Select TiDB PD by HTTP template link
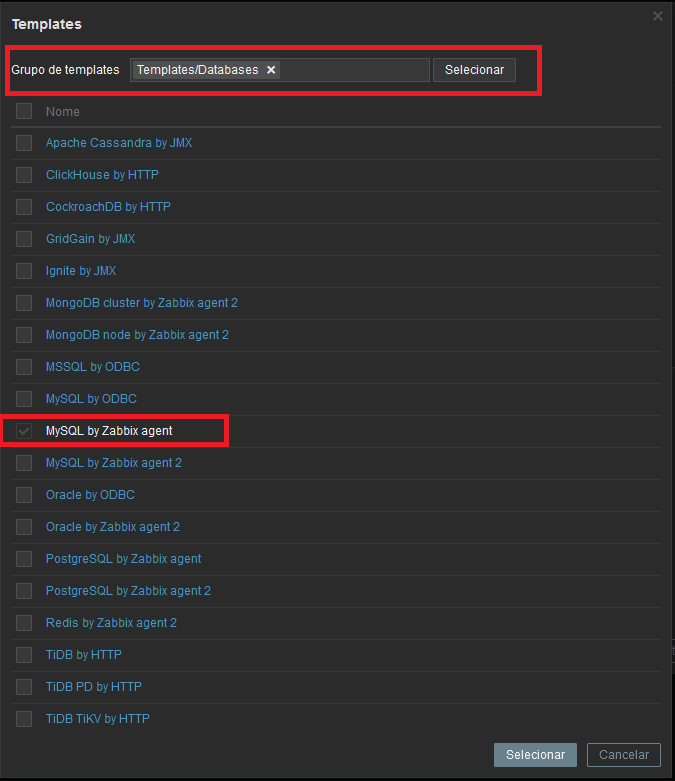Screen dimensions: 675x781 coord(94,687)
